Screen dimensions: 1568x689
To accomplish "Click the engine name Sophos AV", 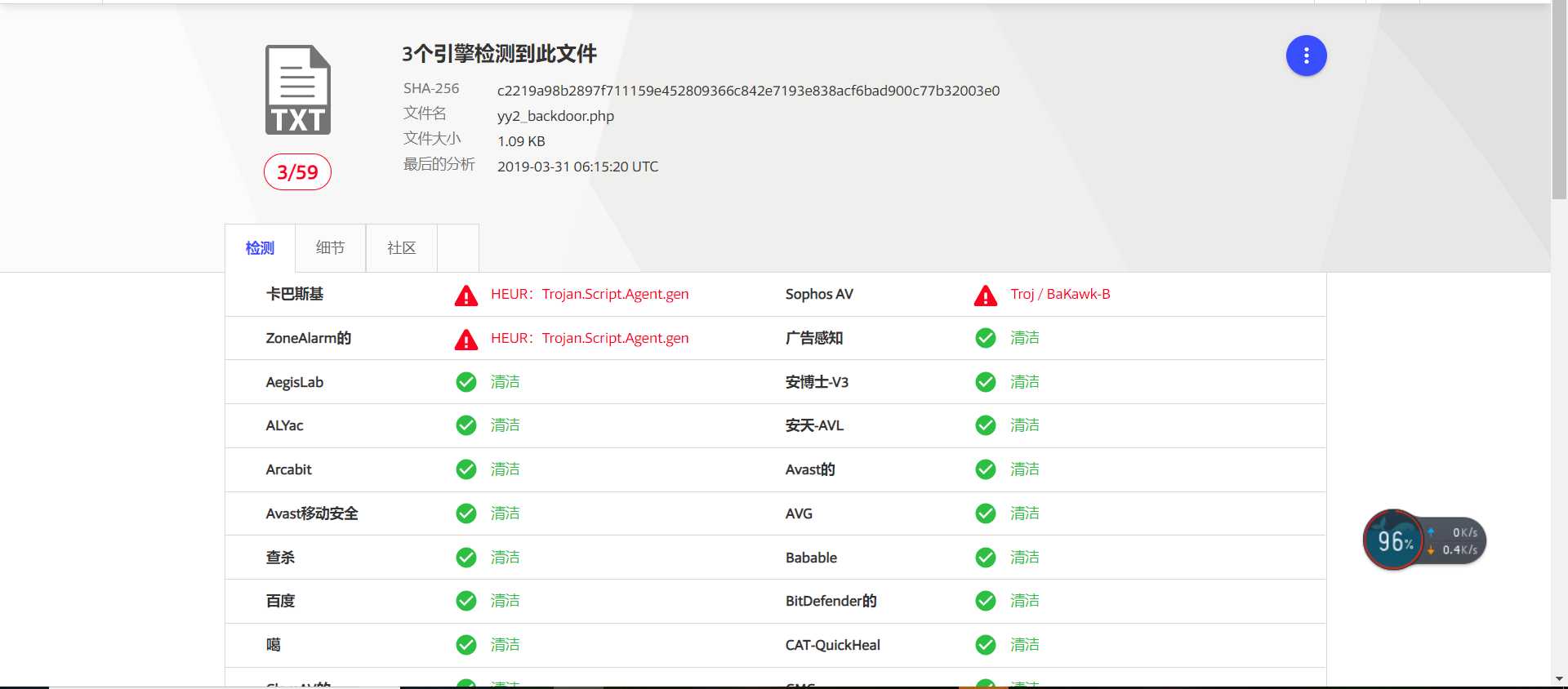I will [x=819, y=294].
